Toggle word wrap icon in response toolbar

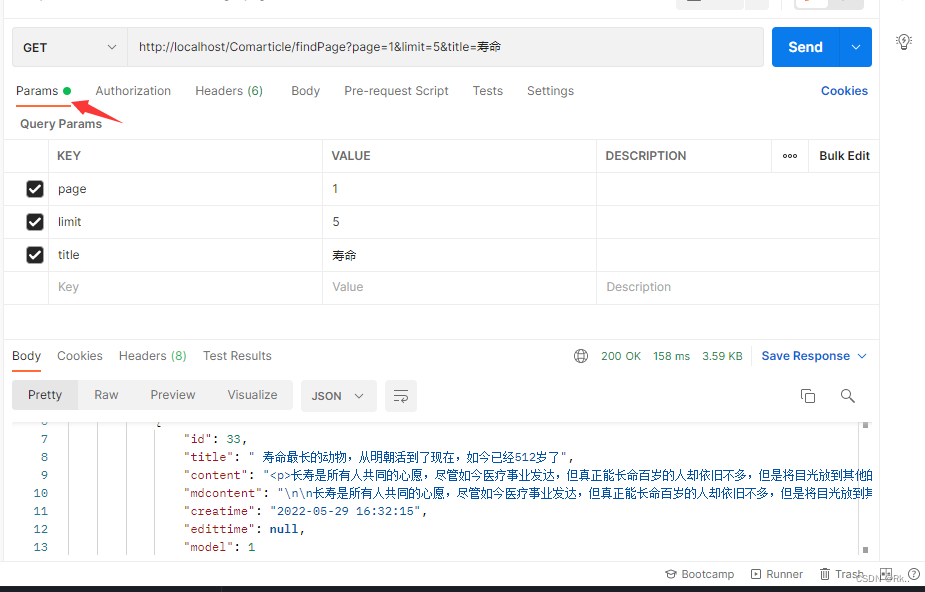click(x=401, y=396)
